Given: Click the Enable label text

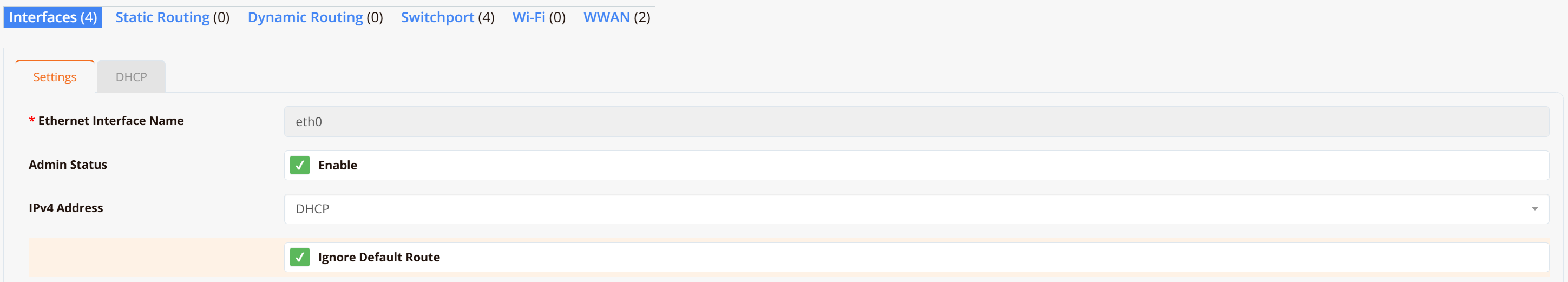Looking at the screenshot, I should coord(338,165).
